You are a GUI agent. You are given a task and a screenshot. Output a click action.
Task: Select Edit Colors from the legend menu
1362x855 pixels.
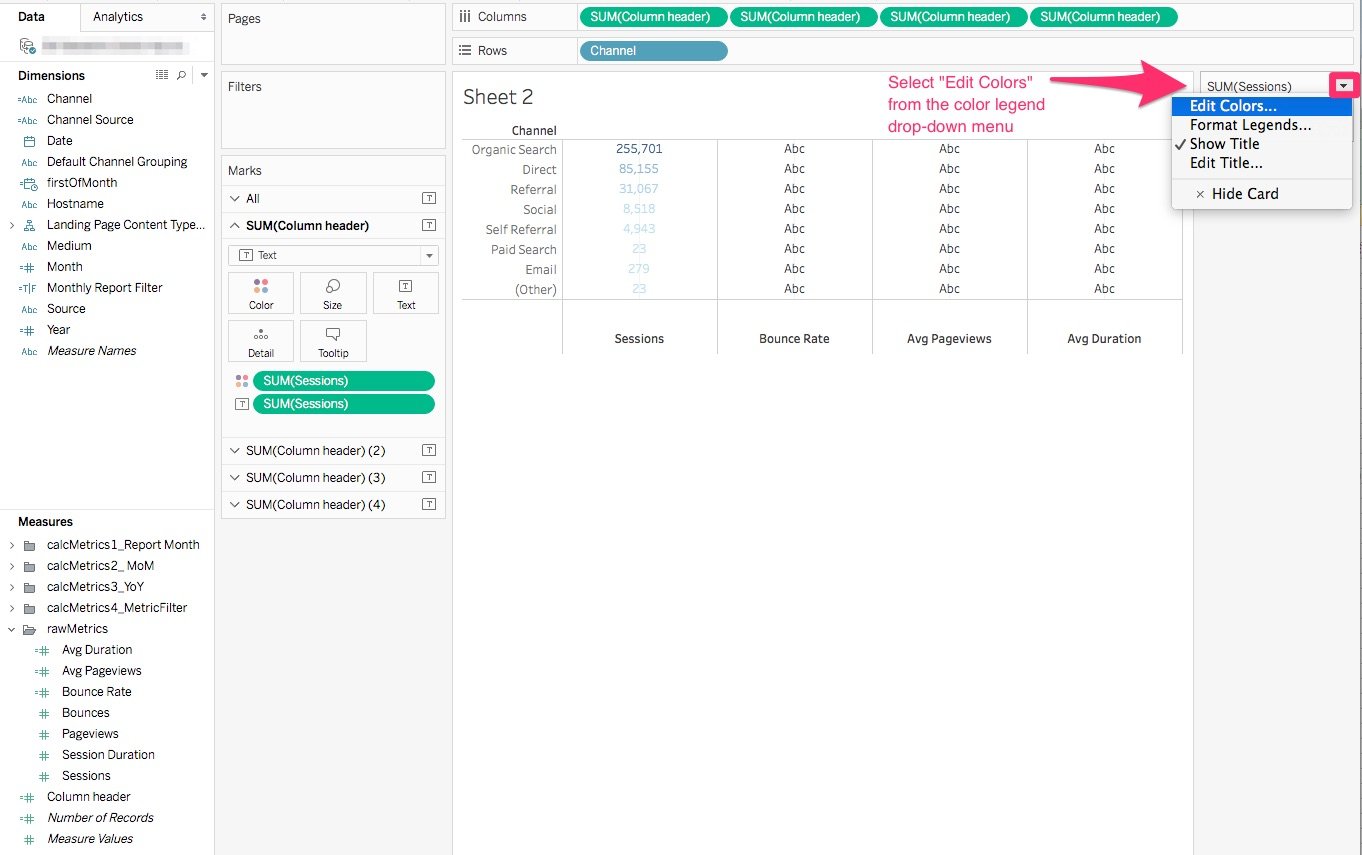(x=1231, y=105)
